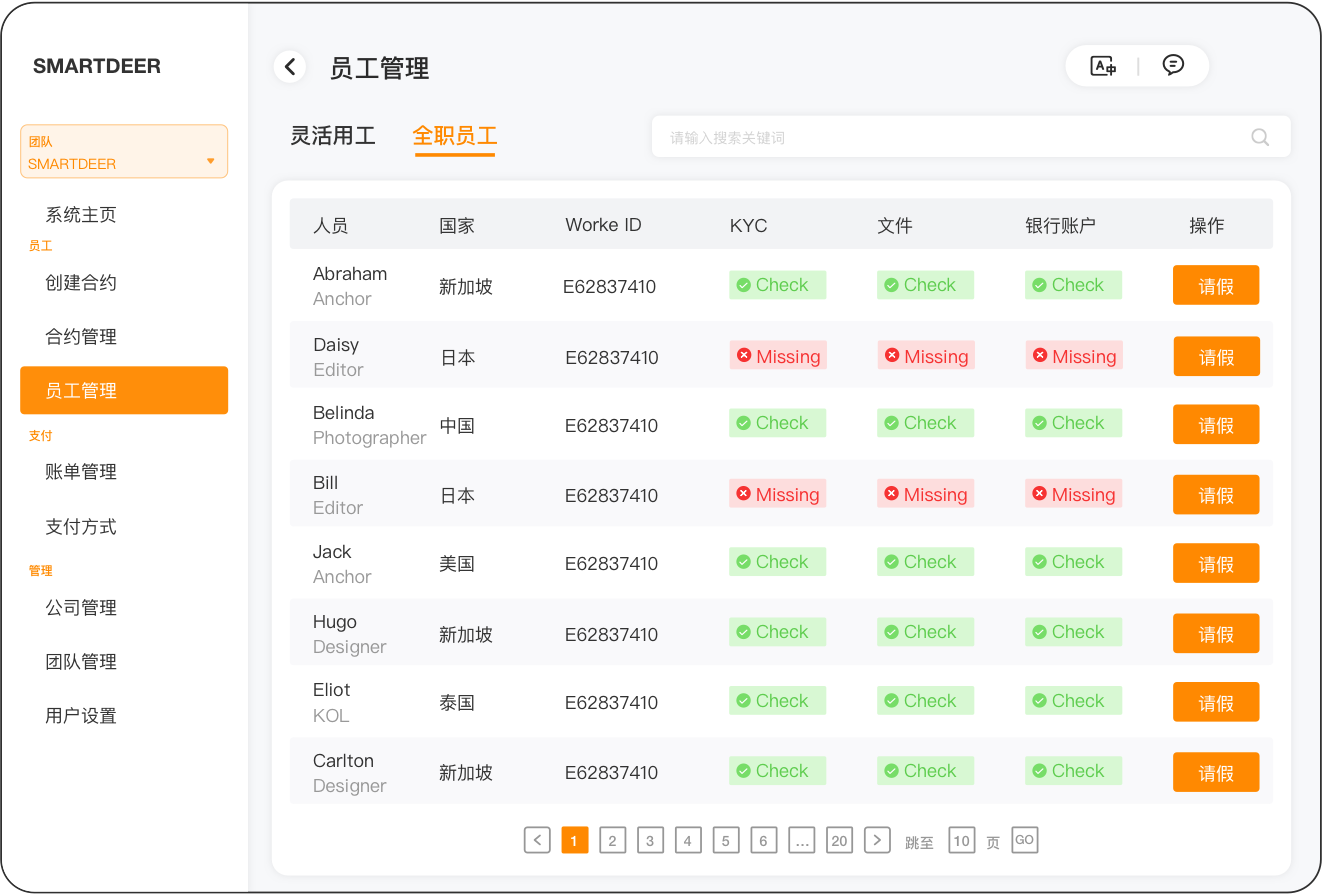This screenshot has width=1322, height=894.
Task: Click Bill's red 文件 Missing status icon
Action: (x=889, y=493)
